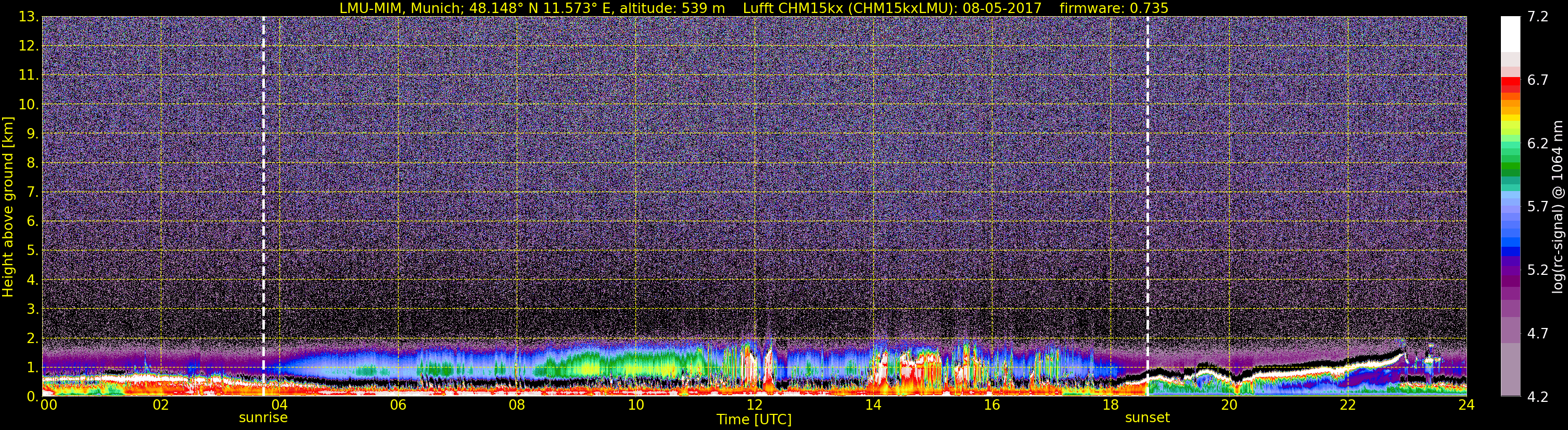Click colorbar value label '4.7'

[1538, 334]
